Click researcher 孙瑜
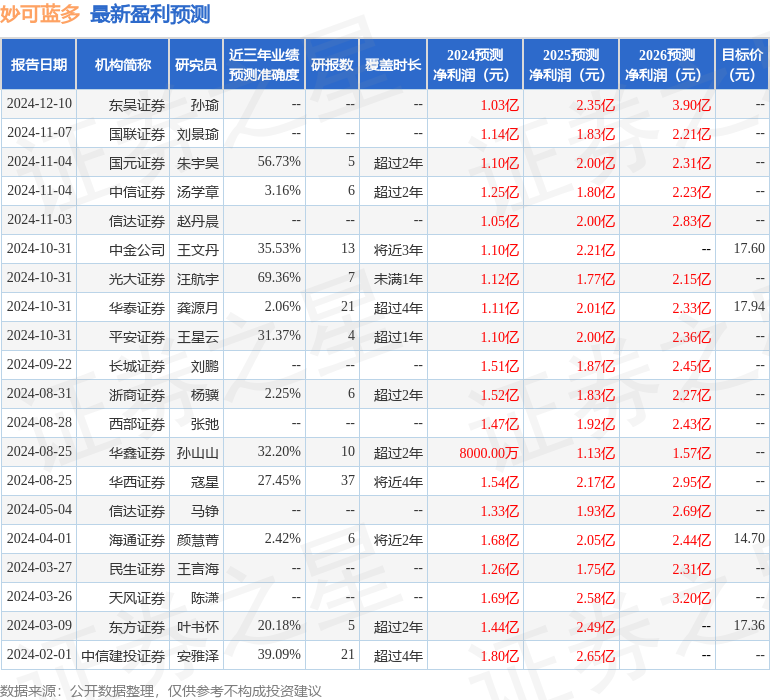The width and height of the screenshot is (770, 700). [205, 105]
